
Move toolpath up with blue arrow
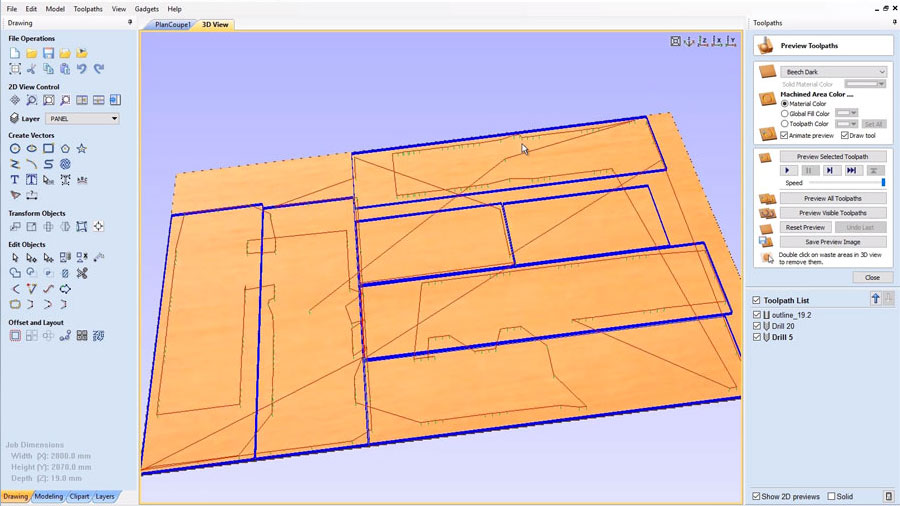tap(876, 299)
